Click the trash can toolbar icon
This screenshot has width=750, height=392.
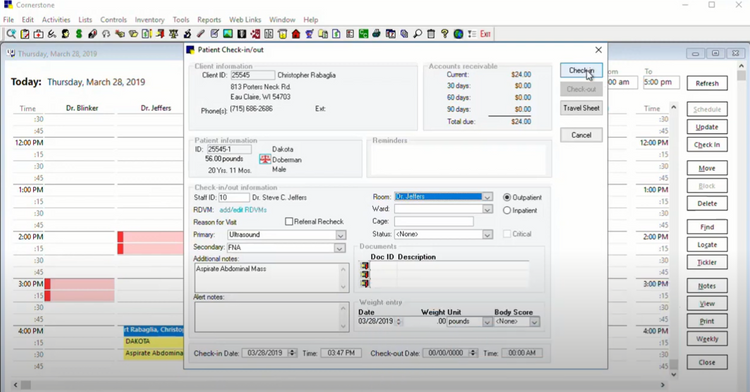(431, 34)
